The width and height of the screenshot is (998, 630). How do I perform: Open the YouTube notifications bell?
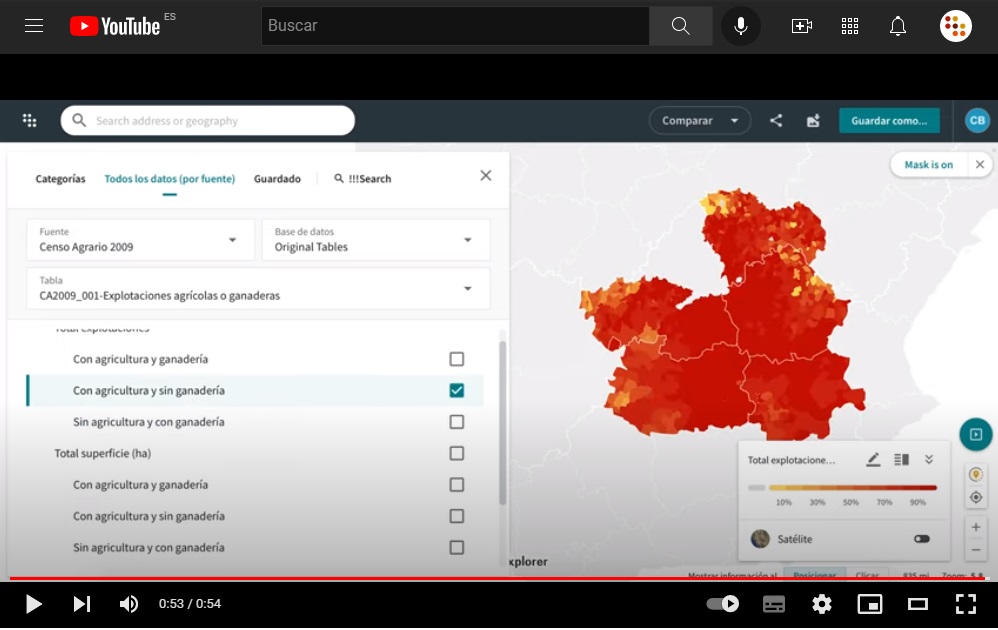[897, 26]
